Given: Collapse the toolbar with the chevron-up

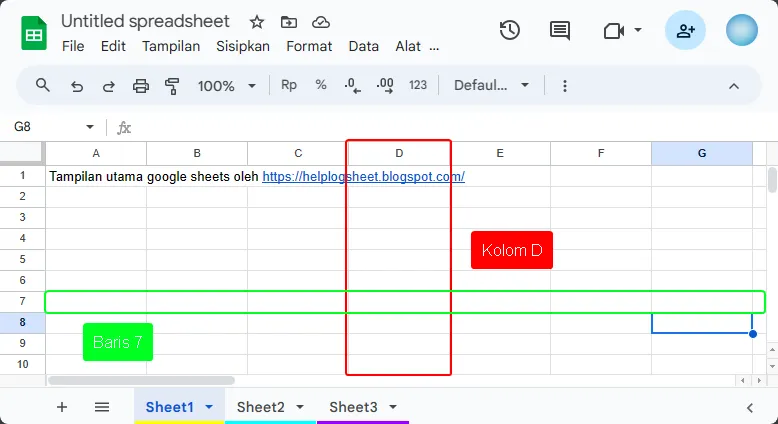Looking at the screenshot, I should tap(734, 86).
